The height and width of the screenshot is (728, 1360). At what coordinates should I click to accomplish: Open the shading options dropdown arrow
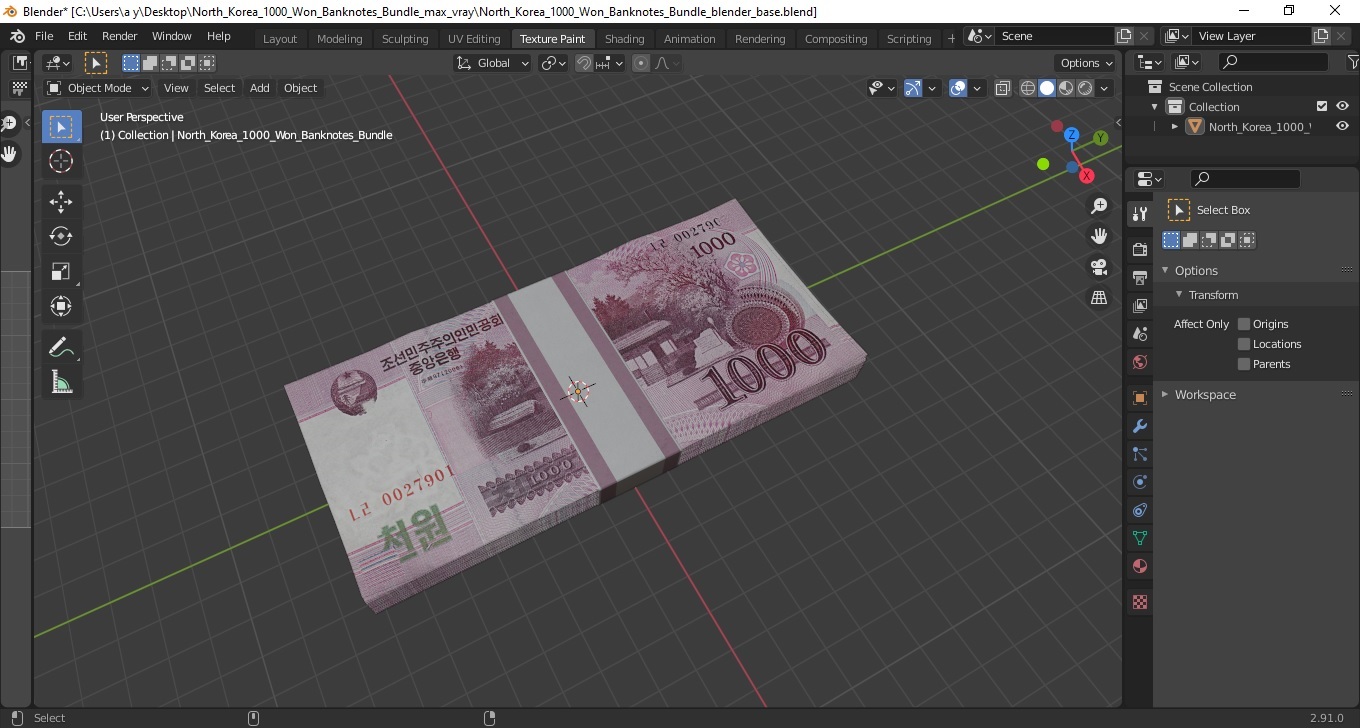[1105, 88]
